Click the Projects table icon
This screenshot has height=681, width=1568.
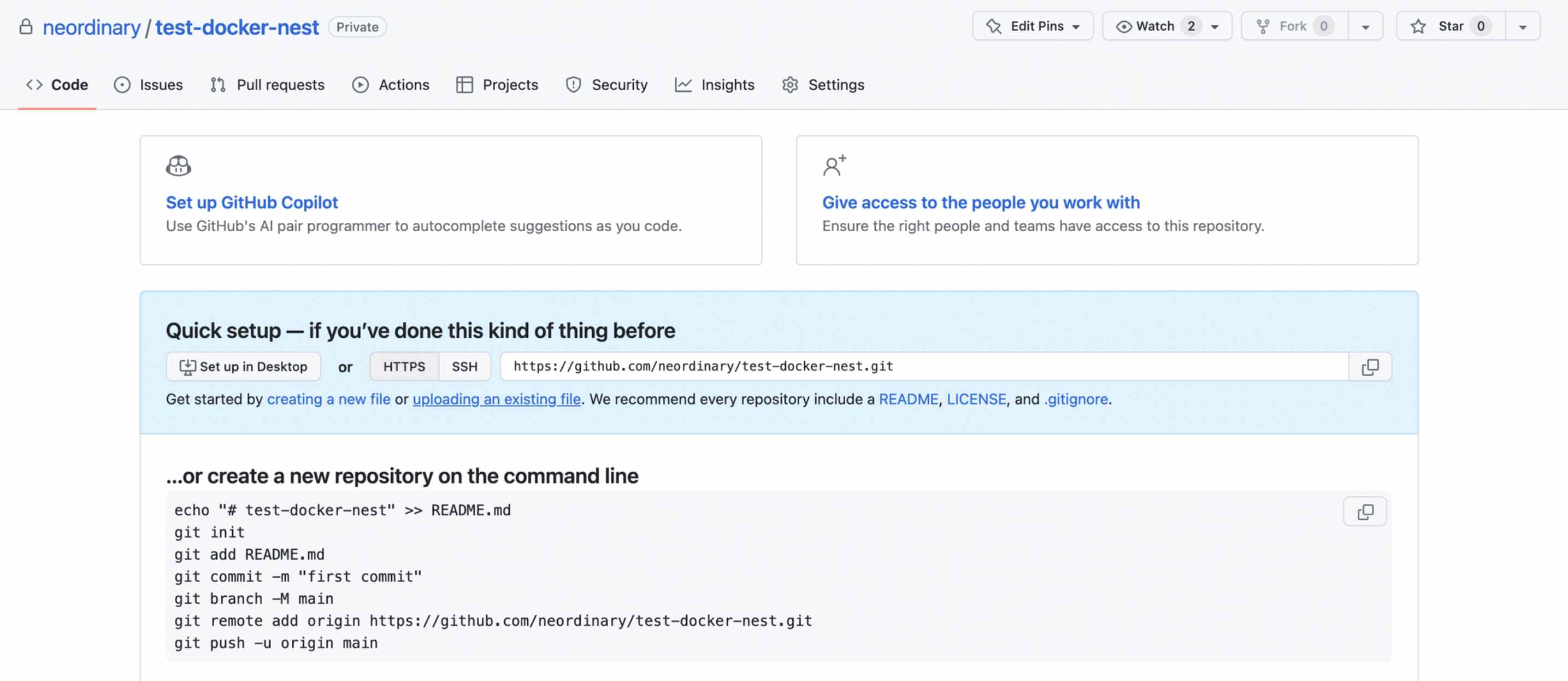click(x=464, y=85)
